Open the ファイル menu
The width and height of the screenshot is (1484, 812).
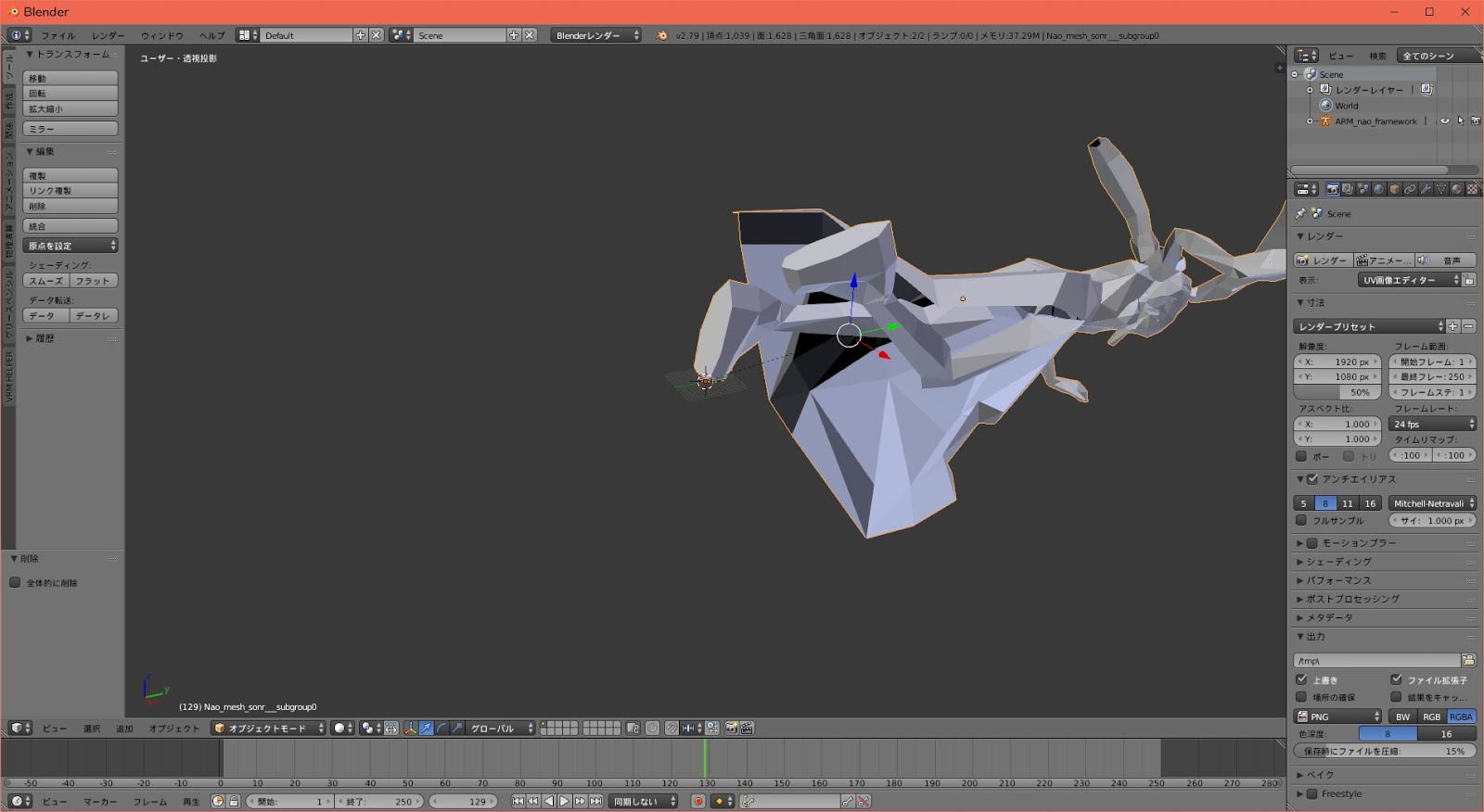point(58,35)
